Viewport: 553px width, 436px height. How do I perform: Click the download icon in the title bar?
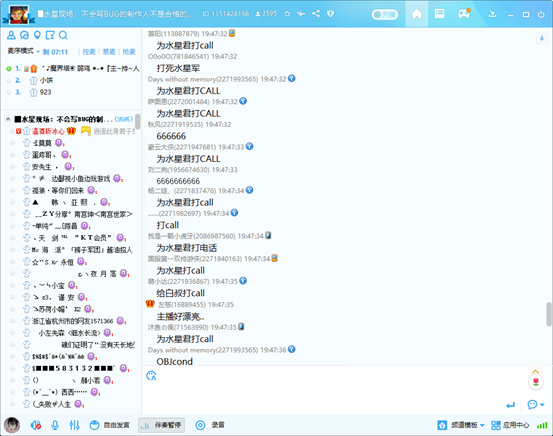click(492, 14)
